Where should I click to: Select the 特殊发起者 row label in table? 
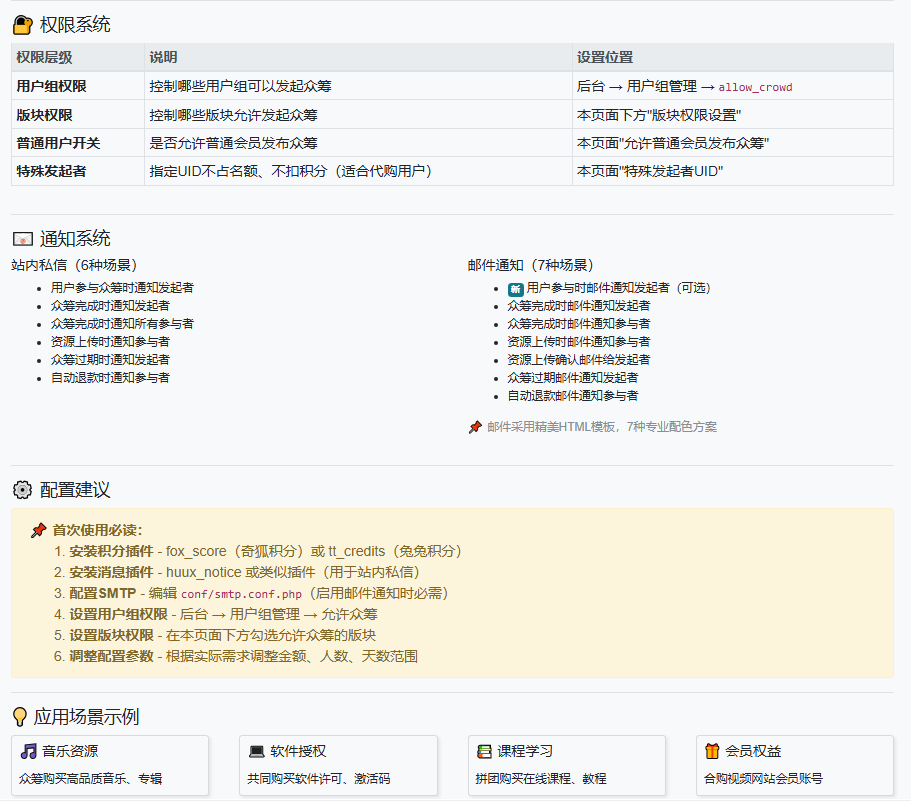point(51,171)
